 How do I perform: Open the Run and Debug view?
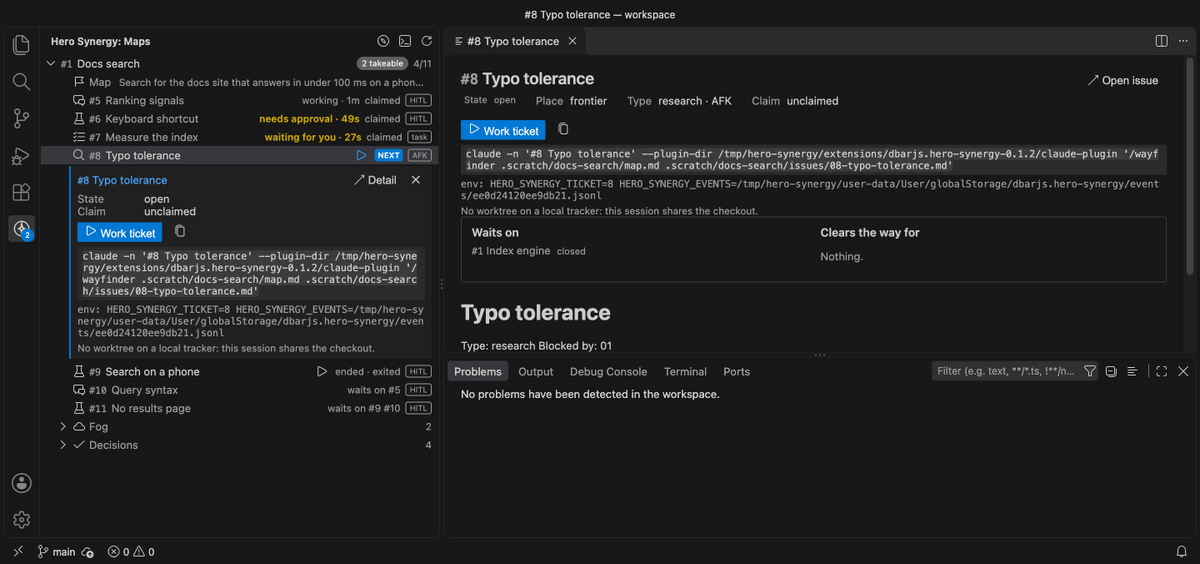click(x=21, y=156)
